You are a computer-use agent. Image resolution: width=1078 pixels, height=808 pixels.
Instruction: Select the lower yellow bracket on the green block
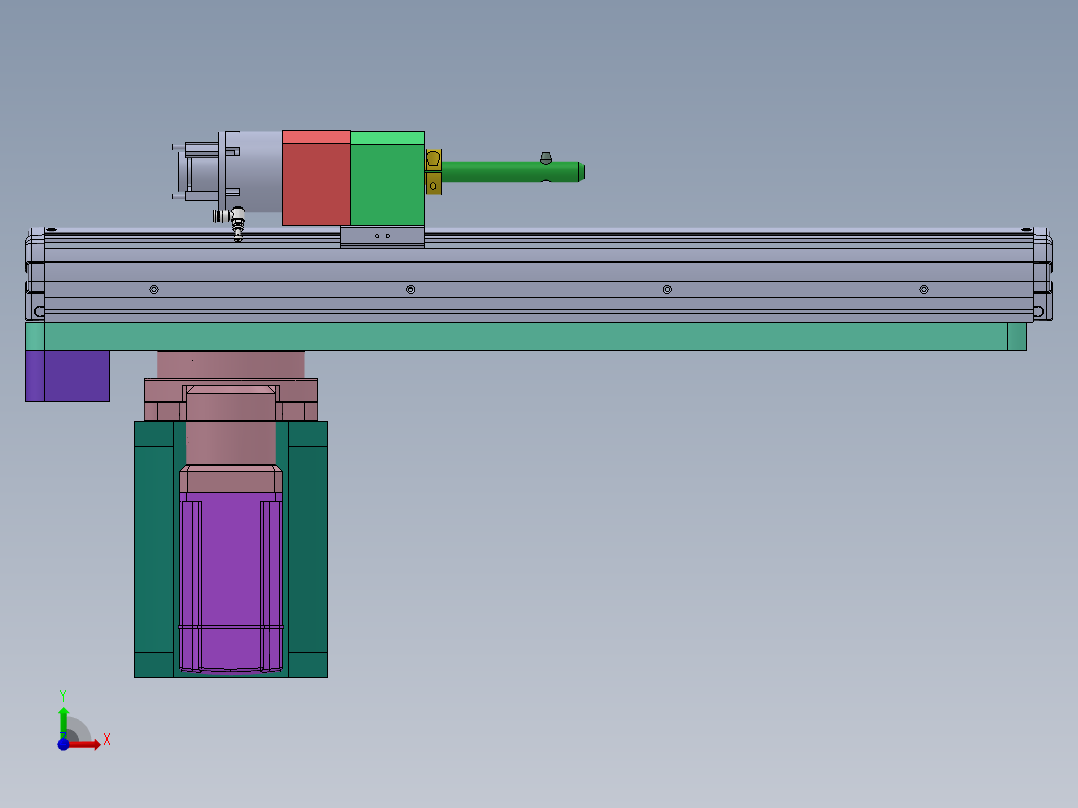point(433,184)
